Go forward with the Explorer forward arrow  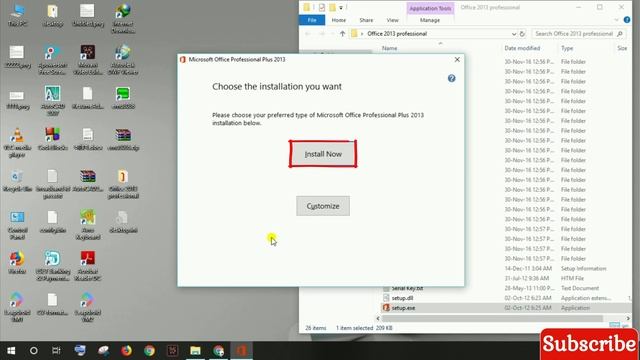pos(322,34)
